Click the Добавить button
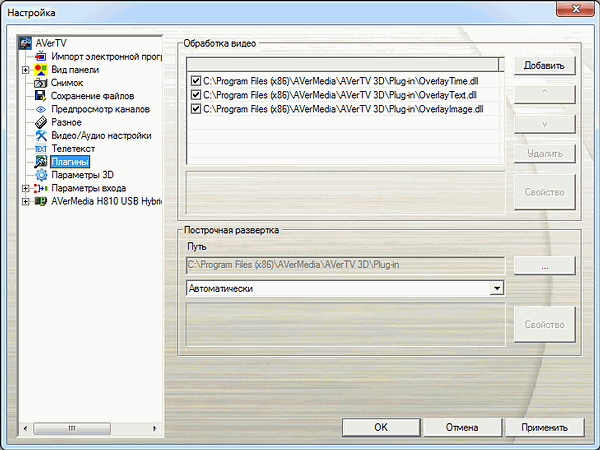The height and width of the screenshot is (450, 600). pos(544,66)
